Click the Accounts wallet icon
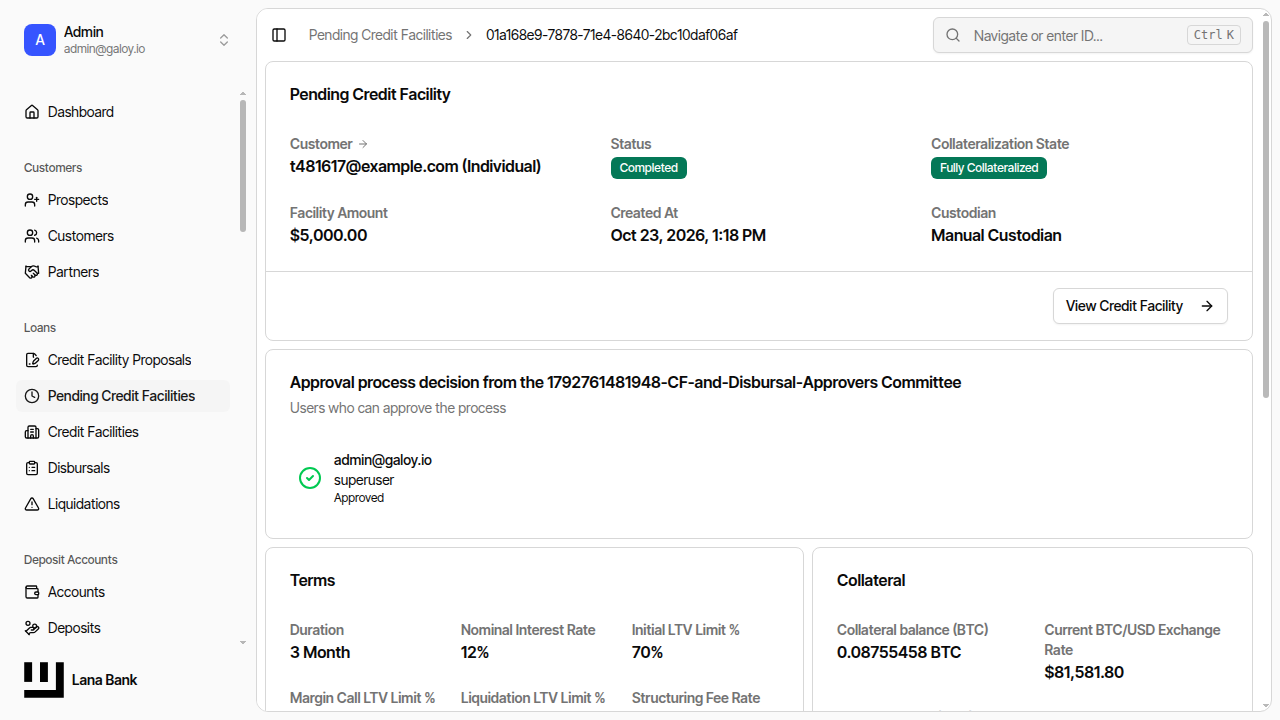Viewport: 1280px width, 720px height. click(x=32, y=592)
